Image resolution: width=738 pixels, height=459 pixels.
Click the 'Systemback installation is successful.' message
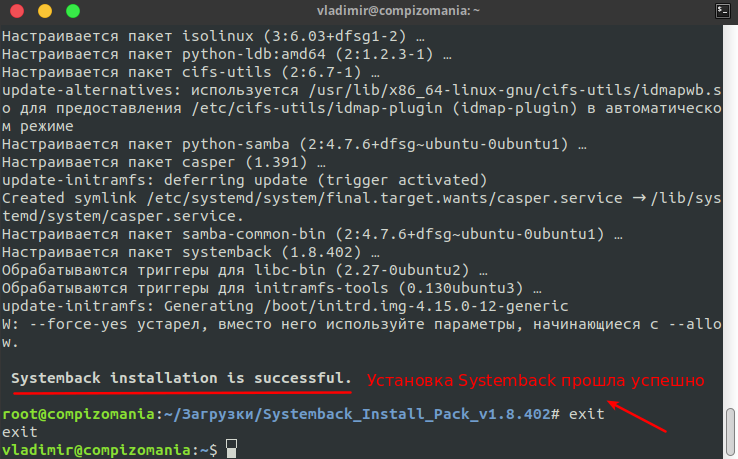[x=181, y=379]
